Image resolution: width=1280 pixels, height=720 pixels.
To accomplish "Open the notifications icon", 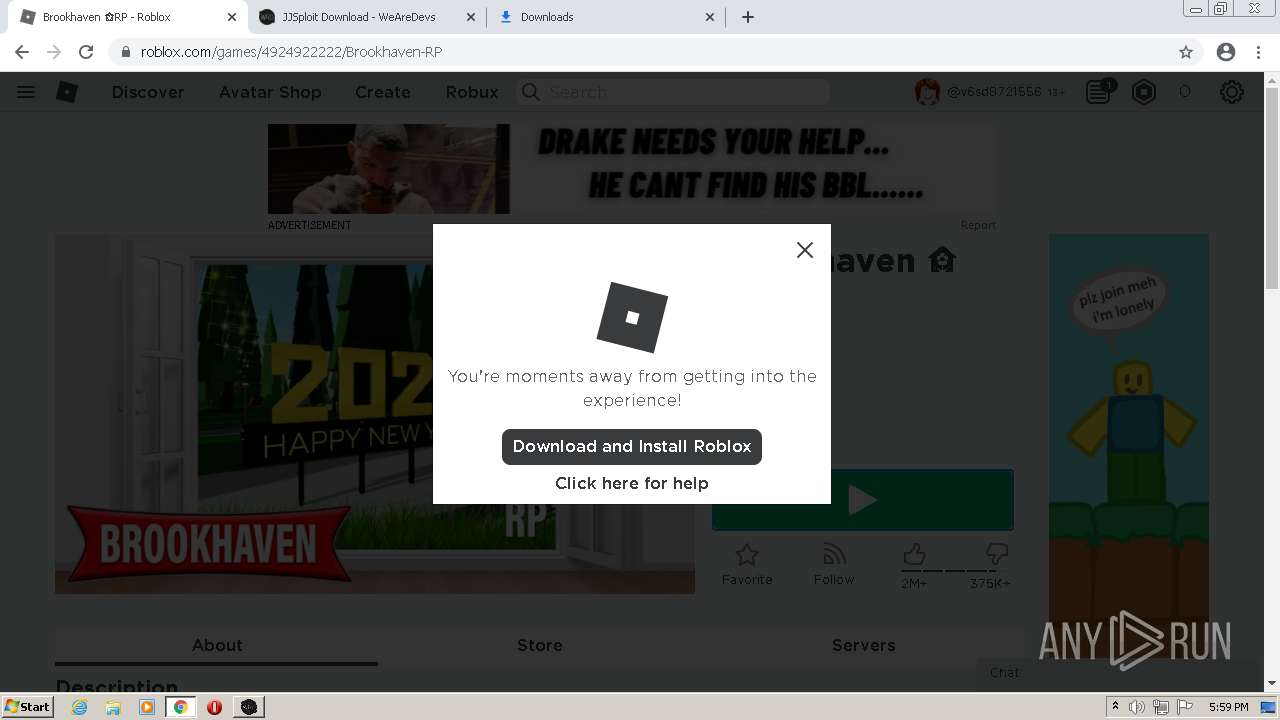I will tap(1100, 92).
